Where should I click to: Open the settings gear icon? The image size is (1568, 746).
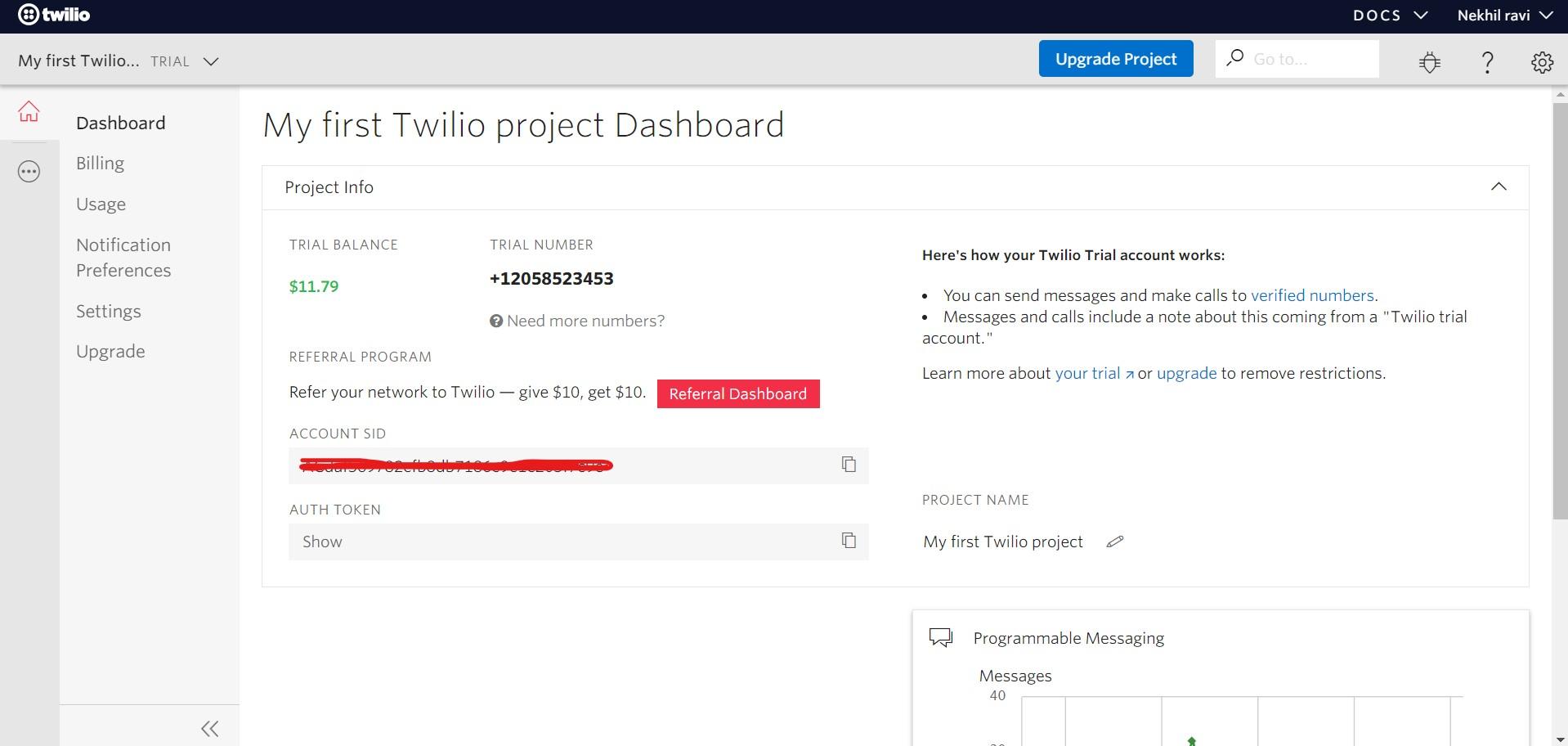pos(1541,61)
